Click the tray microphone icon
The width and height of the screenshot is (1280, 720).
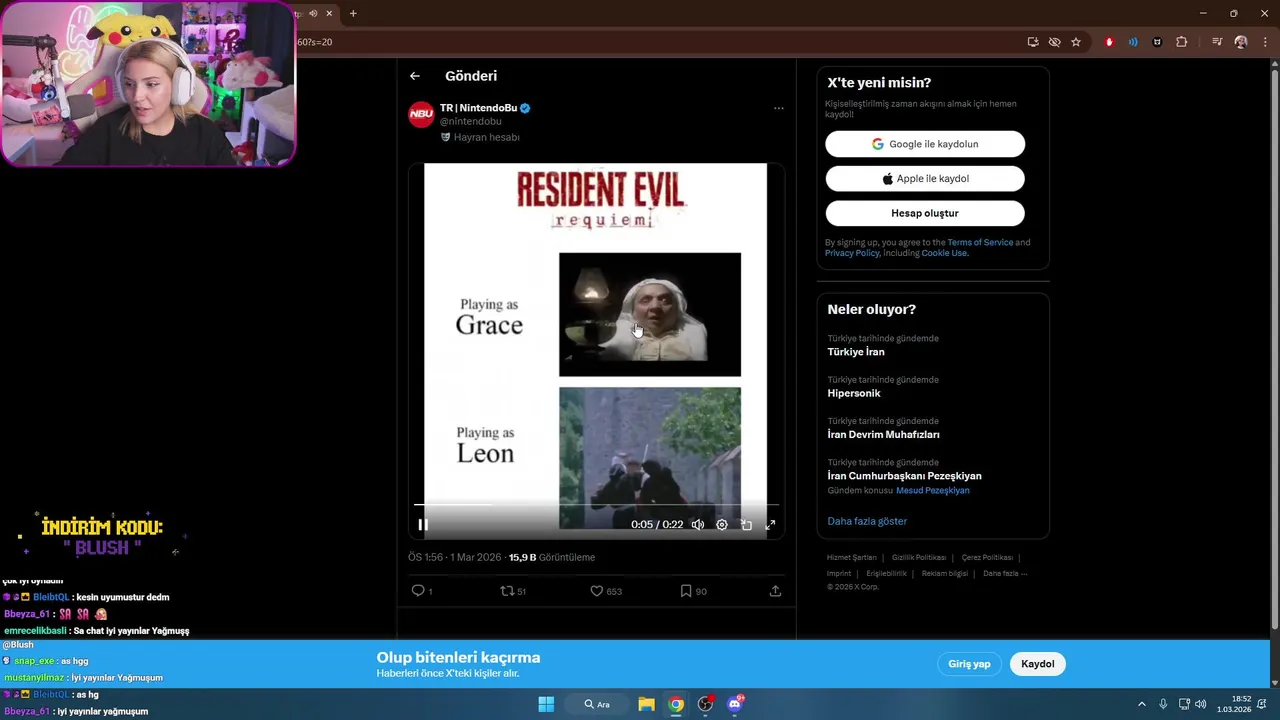click(x=1163, y=704)
